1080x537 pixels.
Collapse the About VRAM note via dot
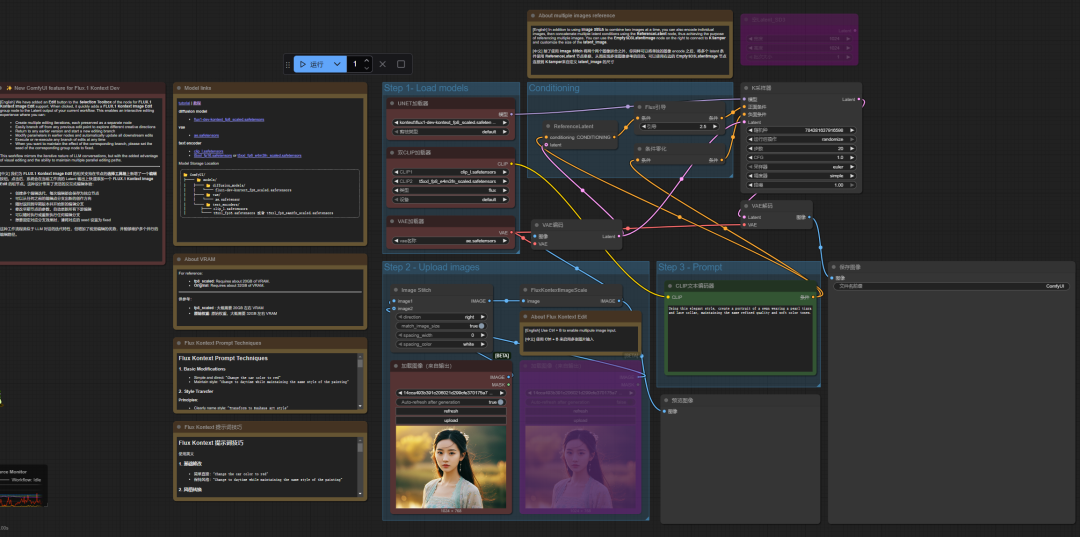178,259
